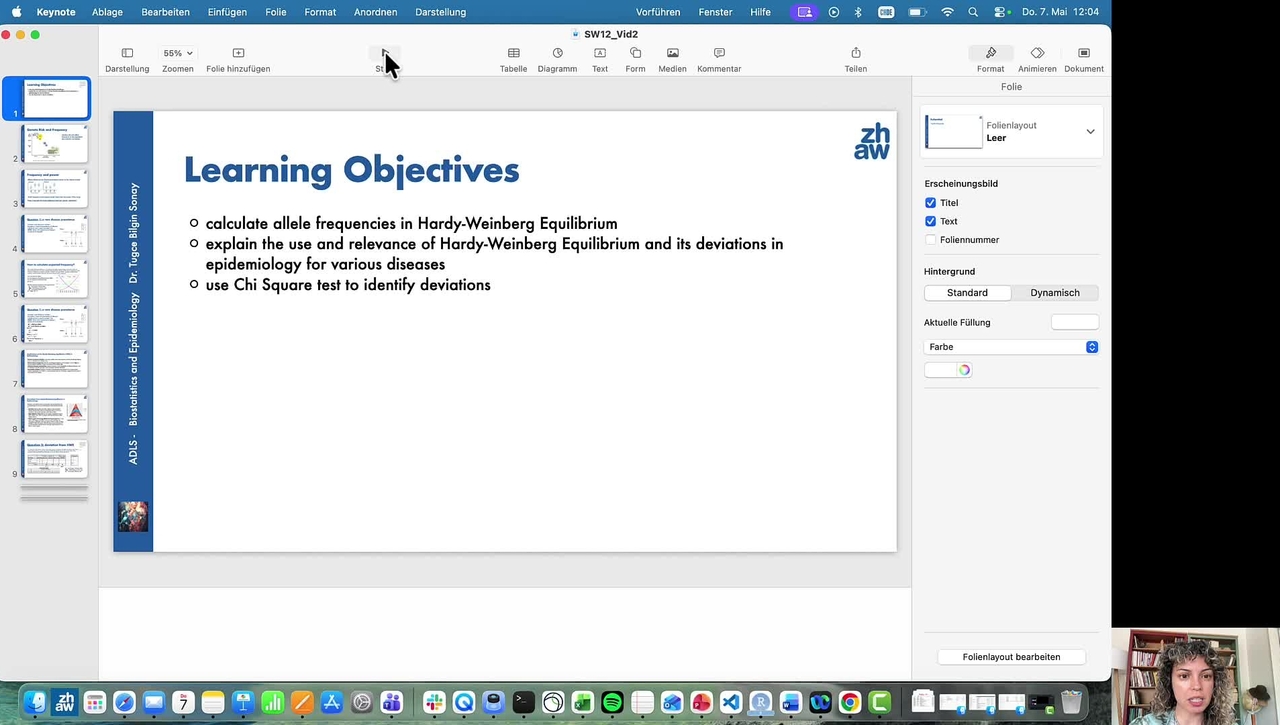Click the Learning Objectives slide title
The width and height of the screenshot is (1280, 725).
click(352, 170)
